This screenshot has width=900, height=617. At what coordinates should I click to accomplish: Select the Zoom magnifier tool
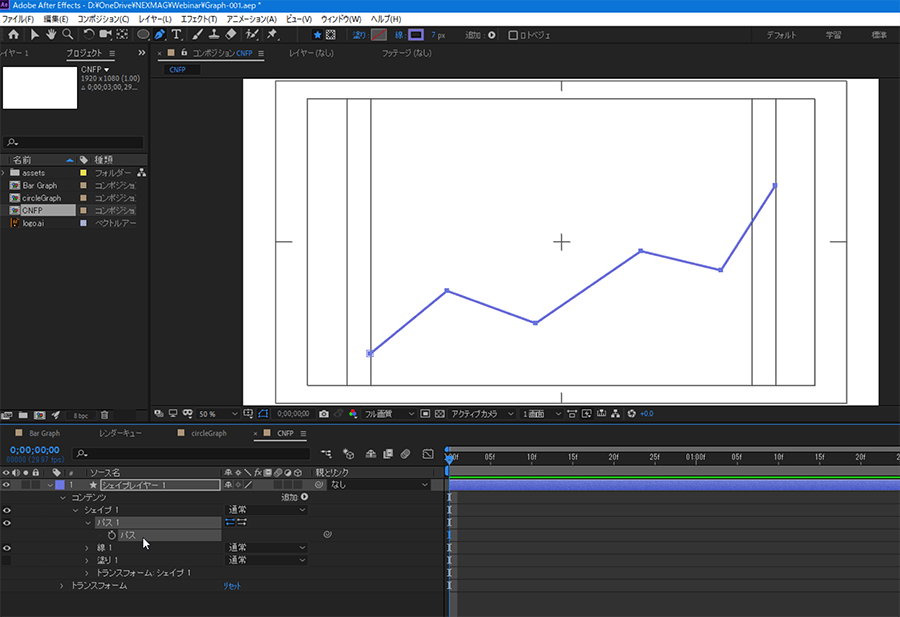(67, 35)
